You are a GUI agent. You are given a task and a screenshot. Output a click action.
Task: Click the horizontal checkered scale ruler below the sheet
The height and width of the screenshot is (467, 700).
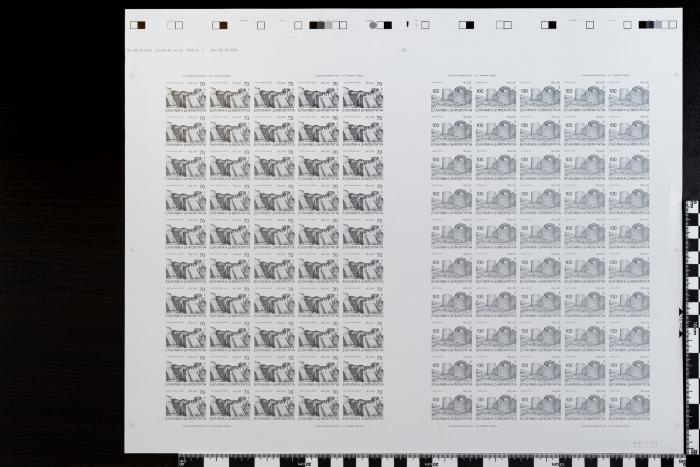(431, 460)
